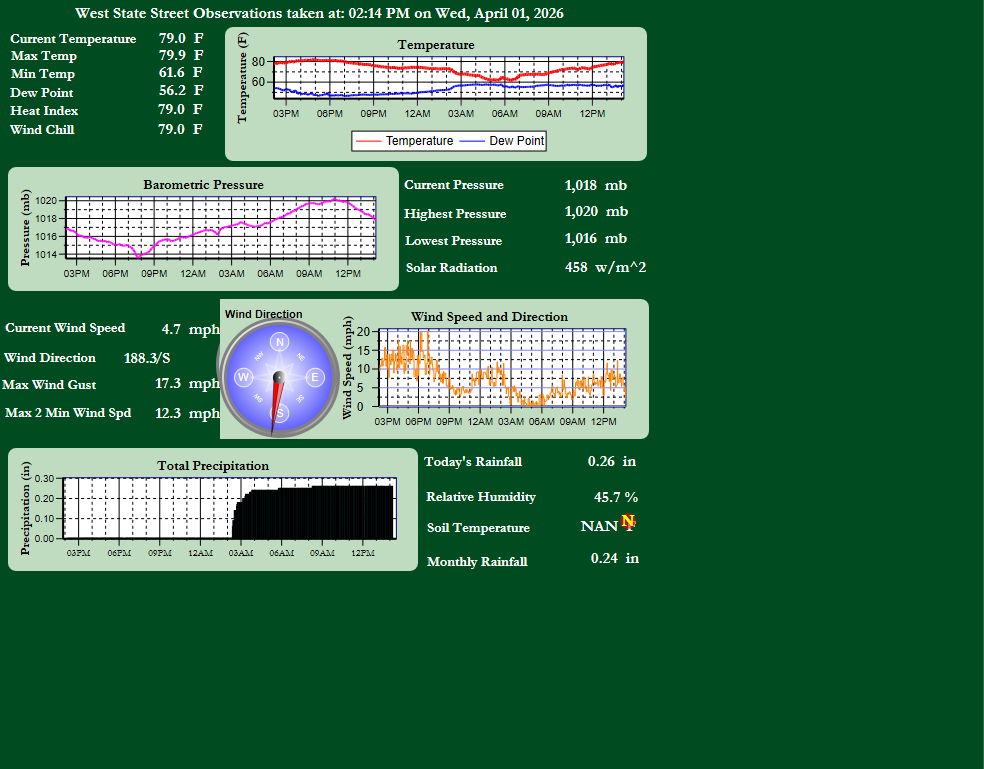Click the Current Temperature label
Viewport: 984px width, 769px height.
pyautogui.click(x=73, y=39)
